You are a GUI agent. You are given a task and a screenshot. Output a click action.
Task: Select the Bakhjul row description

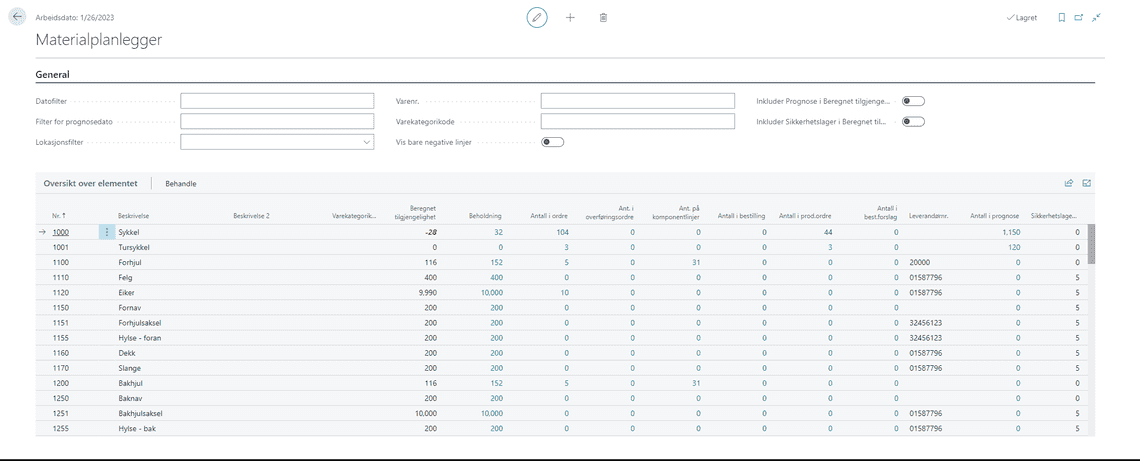click(130, 383)
